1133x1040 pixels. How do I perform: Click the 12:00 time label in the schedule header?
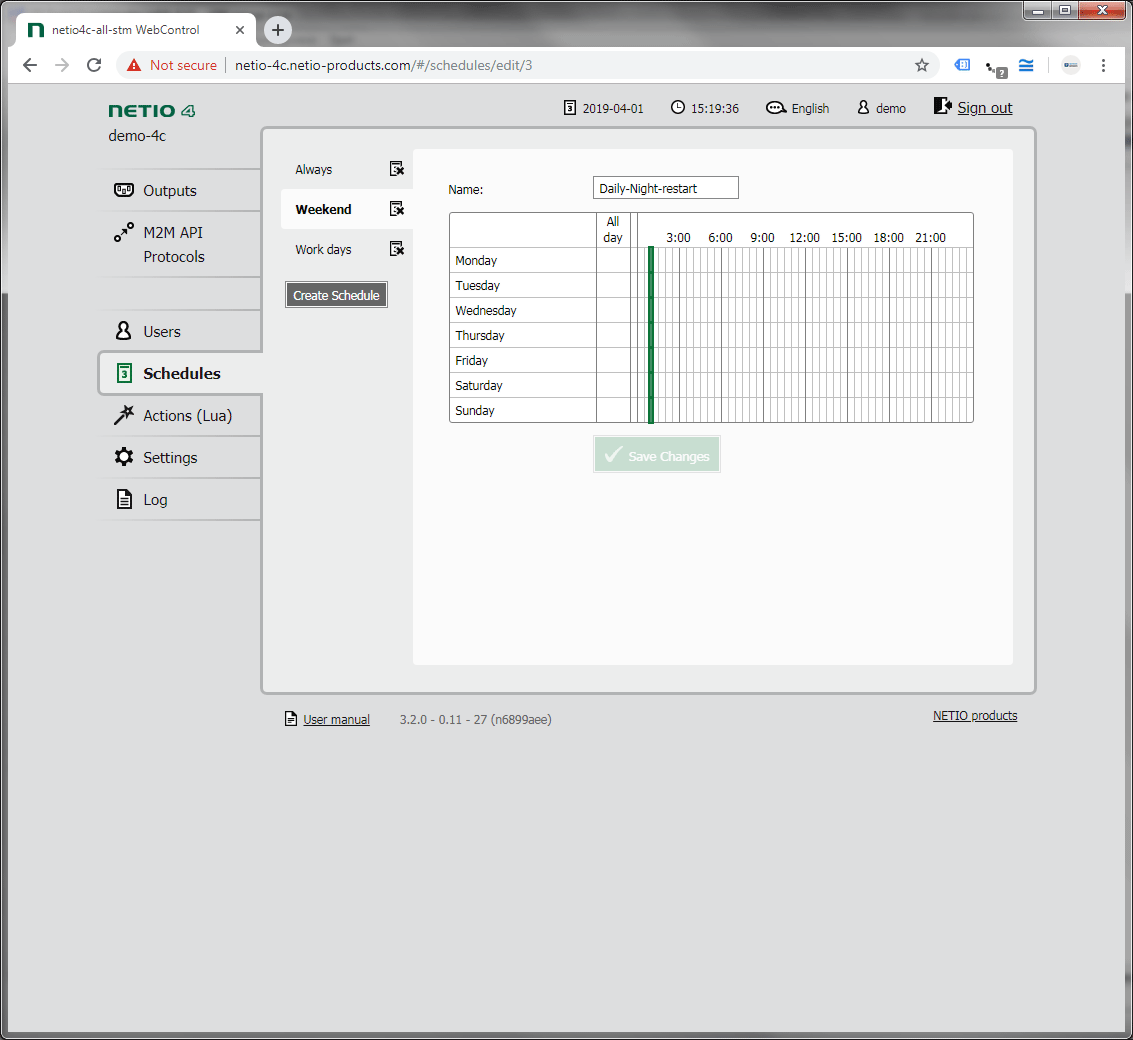click(x=804, y=238)
